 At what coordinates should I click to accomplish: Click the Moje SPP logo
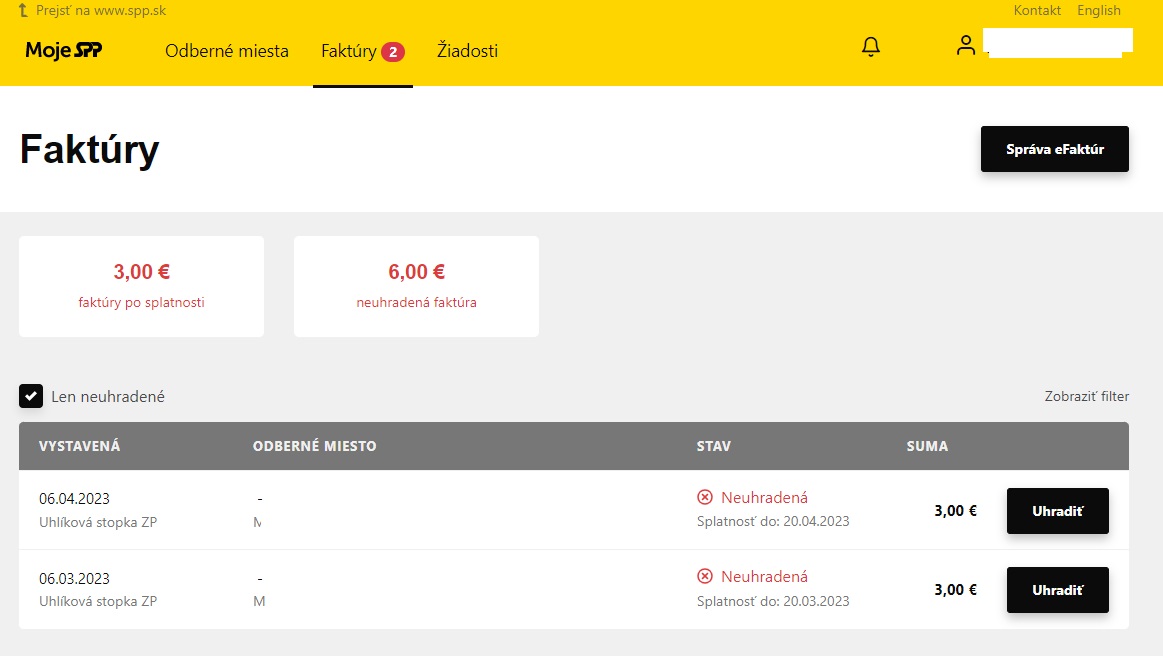point(64,51)
